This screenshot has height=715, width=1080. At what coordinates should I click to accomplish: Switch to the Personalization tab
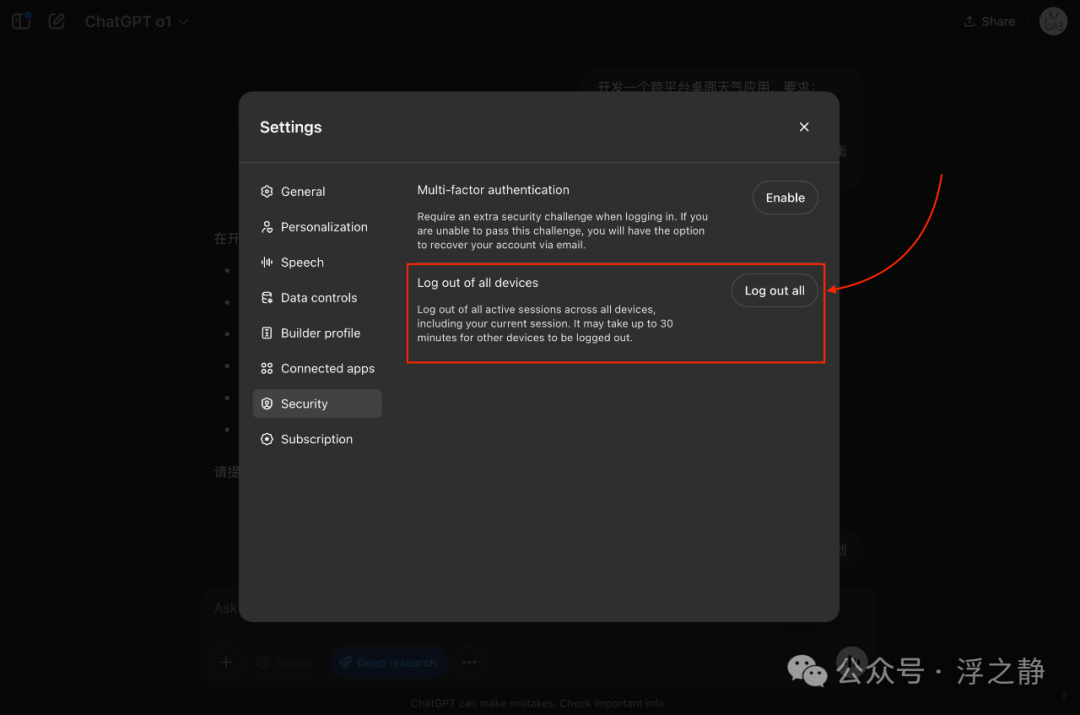pos(317,227)
